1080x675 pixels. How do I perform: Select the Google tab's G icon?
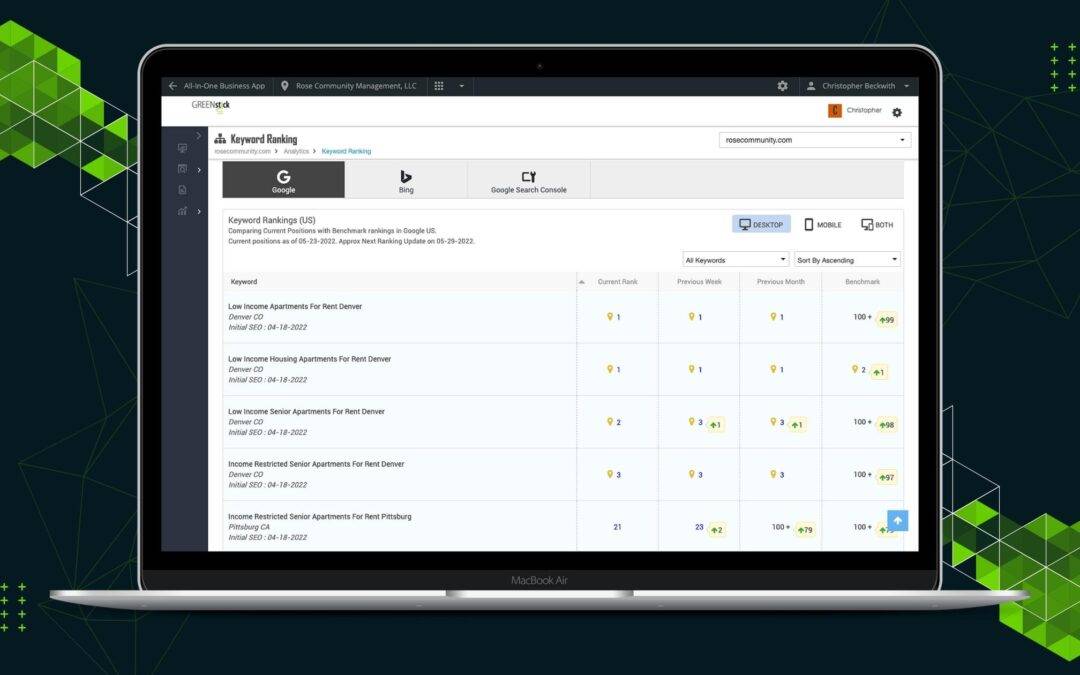coord(285,177)
